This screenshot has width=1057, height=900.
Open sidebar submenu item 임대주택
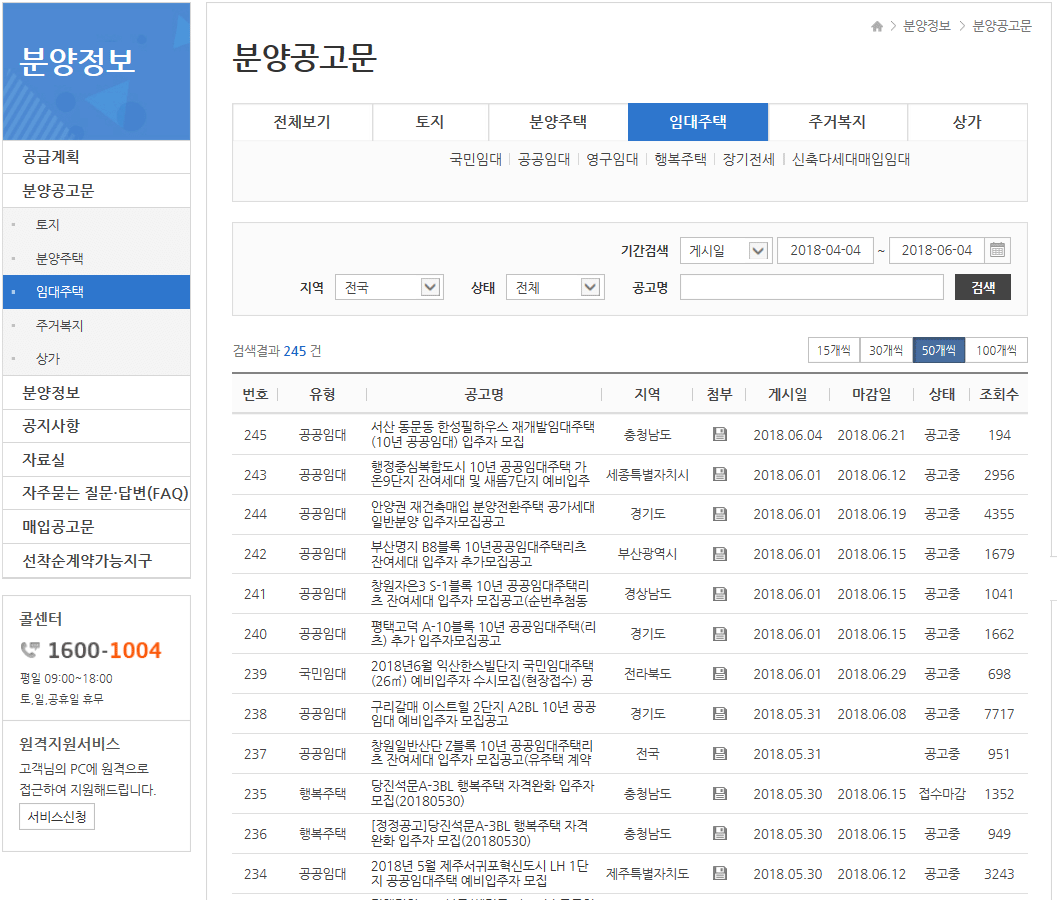96,292
